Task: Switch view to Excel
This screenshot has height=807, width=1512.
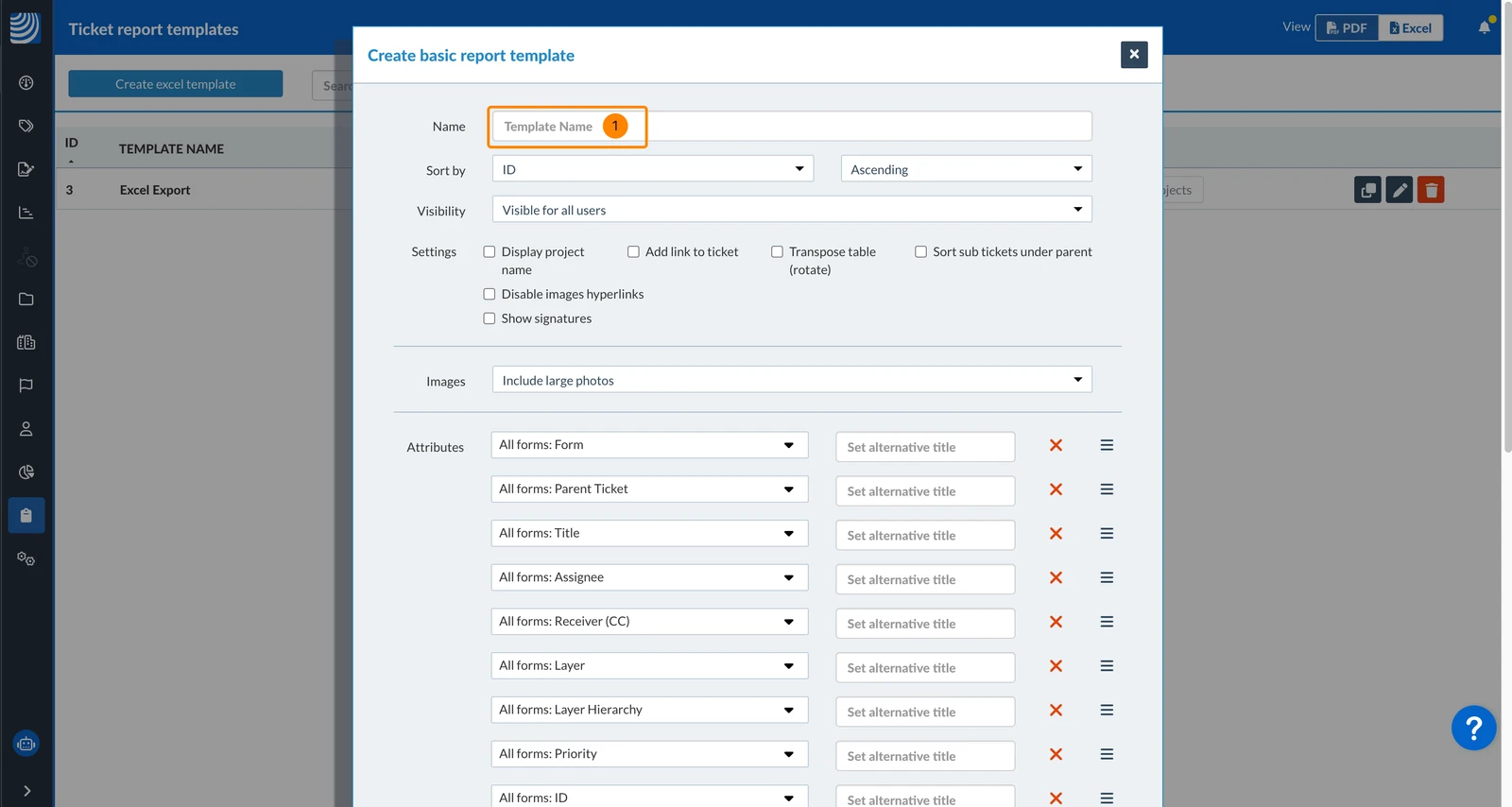Action: (1411, 27)
